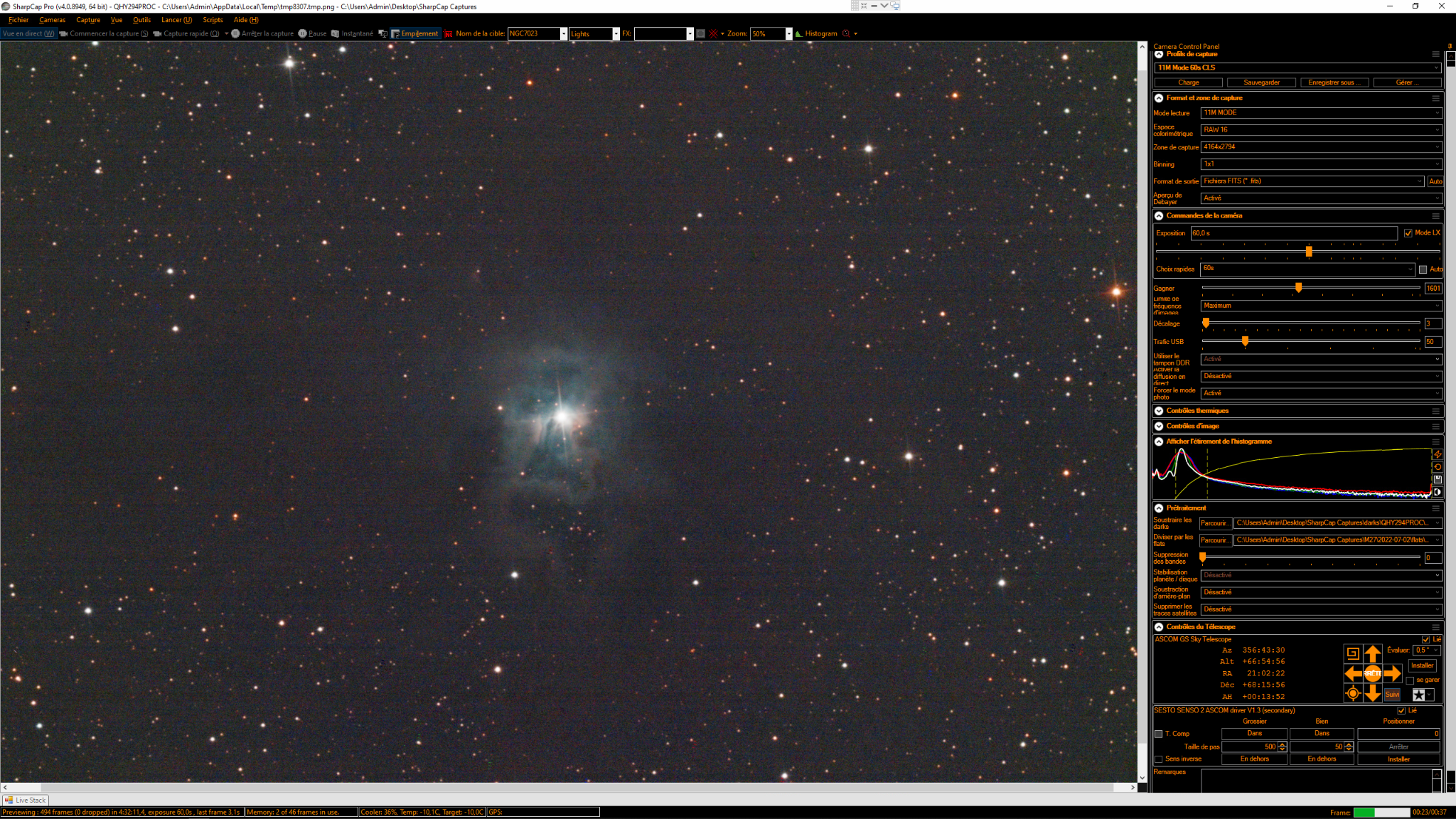Image resolution: width=1456 pixels, height=819 pixels.
Task: Open the Zoom percentage dropdown
Action: tap(788, 33)
